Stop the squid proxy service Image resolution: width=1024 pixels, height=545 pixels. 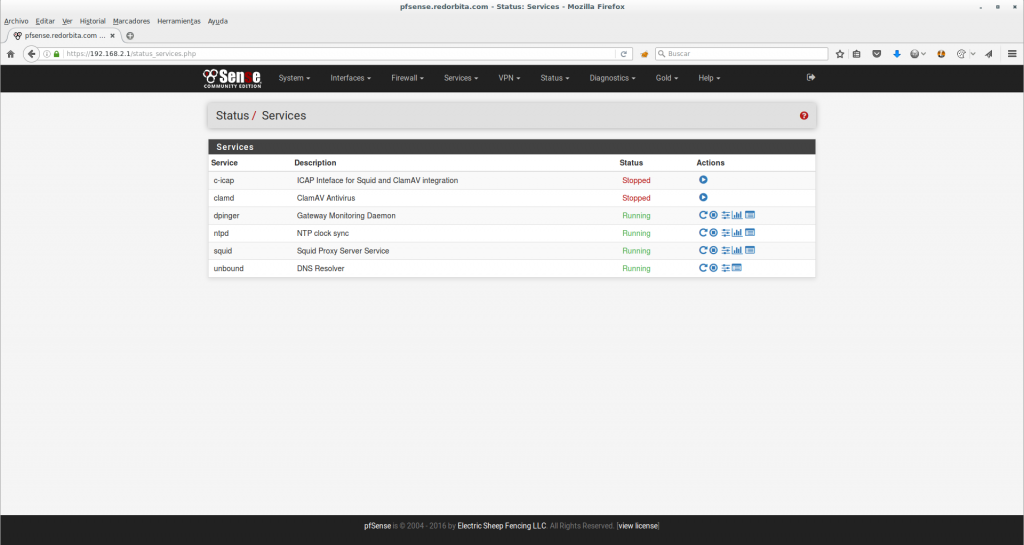[714, 250]
